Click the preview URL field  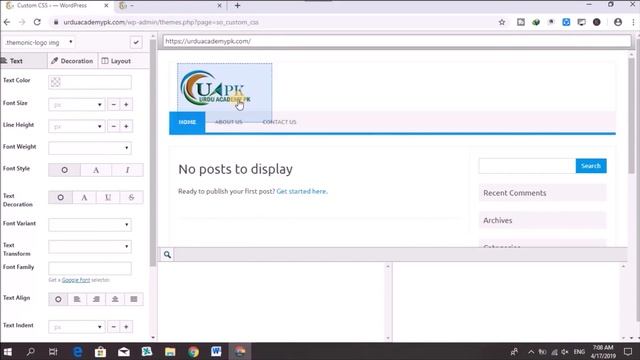click(x=397, y=41)
